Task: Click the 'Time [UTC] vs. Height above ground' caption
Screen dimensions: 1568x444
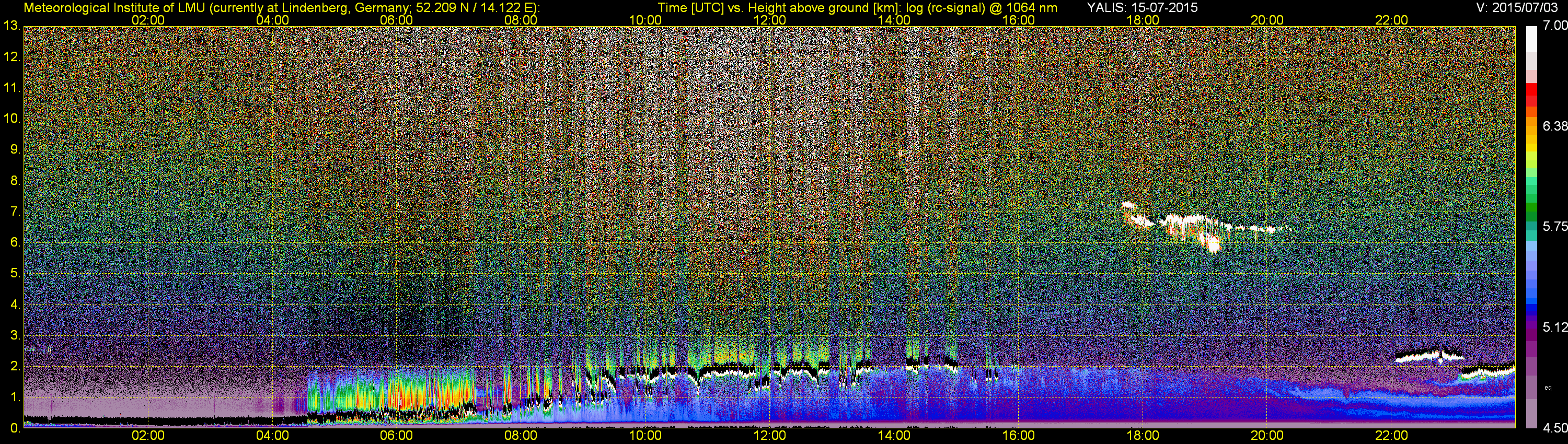Action: click(x=857, y=7)
